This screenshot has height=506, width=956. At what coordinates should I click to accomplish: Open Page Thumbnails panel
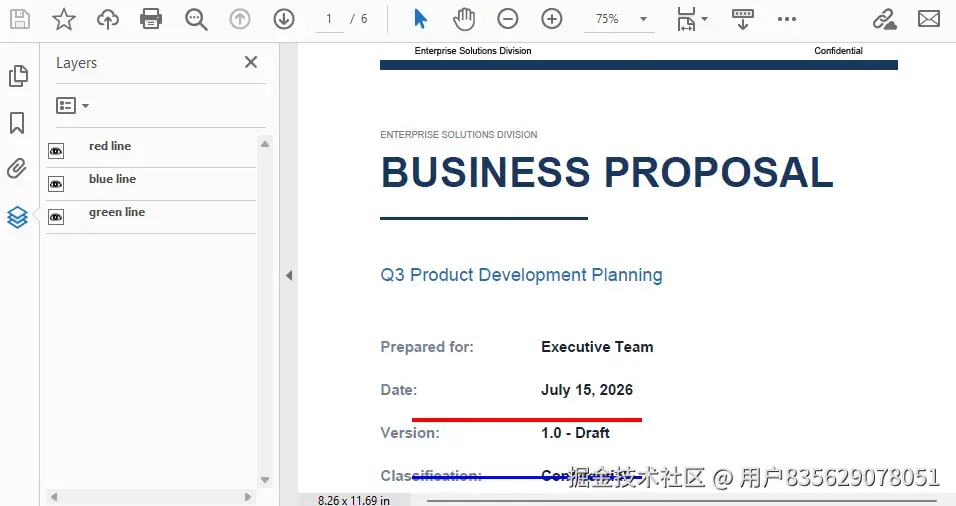(18, 76)
